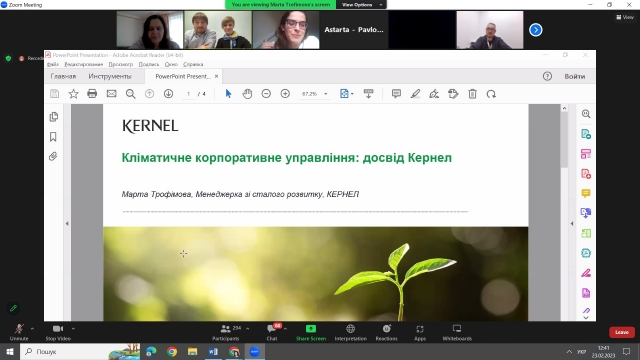Stop Video in Zoom controls
The width and height of the screenshot is (640, 360).
tap(58, 332)
